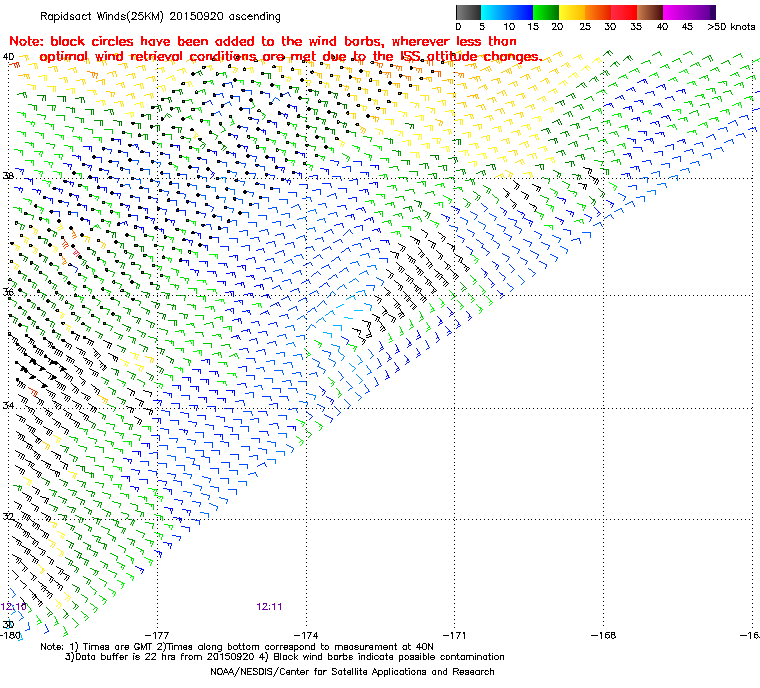Click the latitude label 32

point(8,516)
